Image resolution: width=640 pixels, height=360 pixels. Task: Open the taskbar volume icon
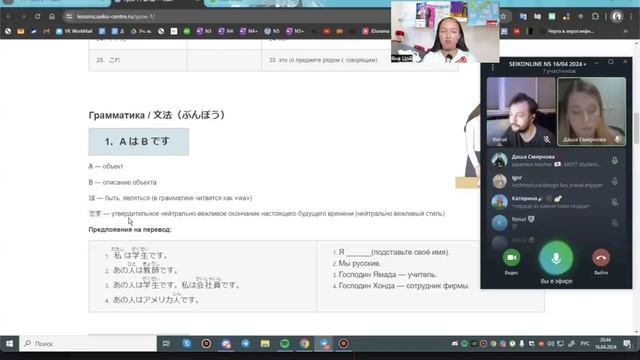click(x=551, y=344)
